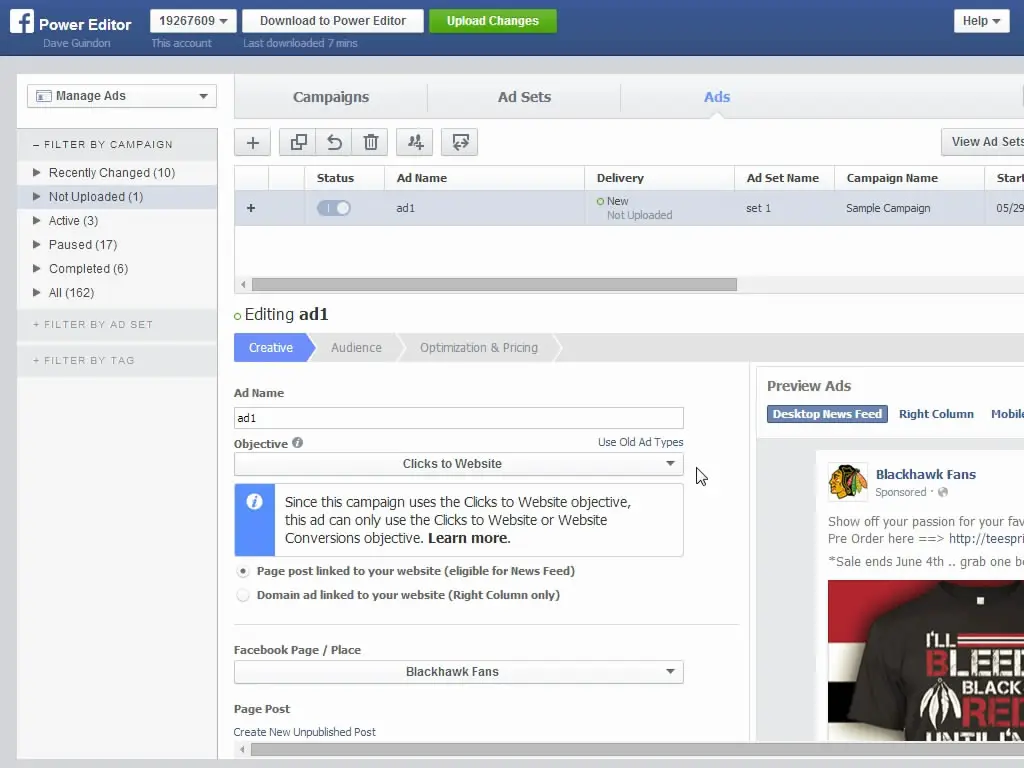Click the export import toolbar icon

tap(460, 142)
